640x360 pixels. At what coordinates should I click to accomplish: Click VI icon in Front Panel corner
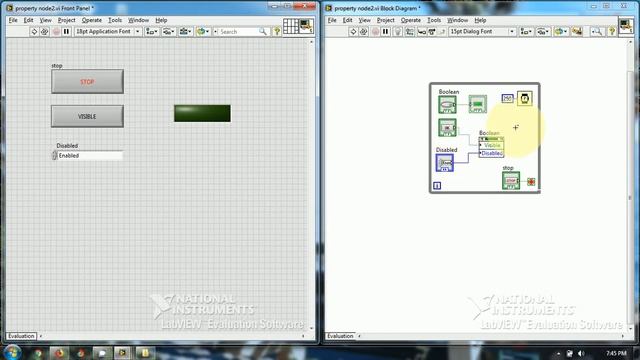[306, 27]
